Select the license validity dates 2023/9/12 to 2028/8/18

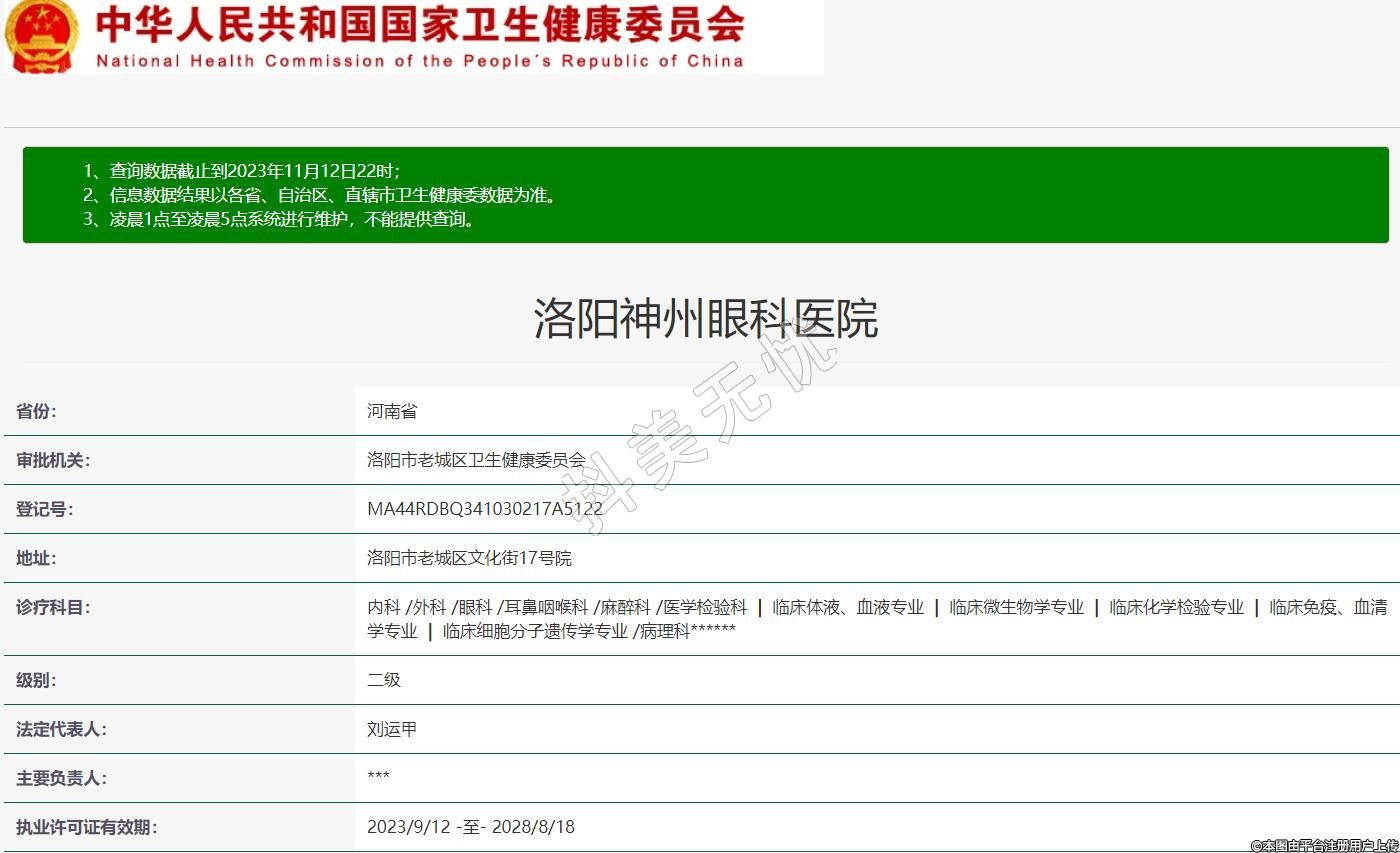click(471, 827)
